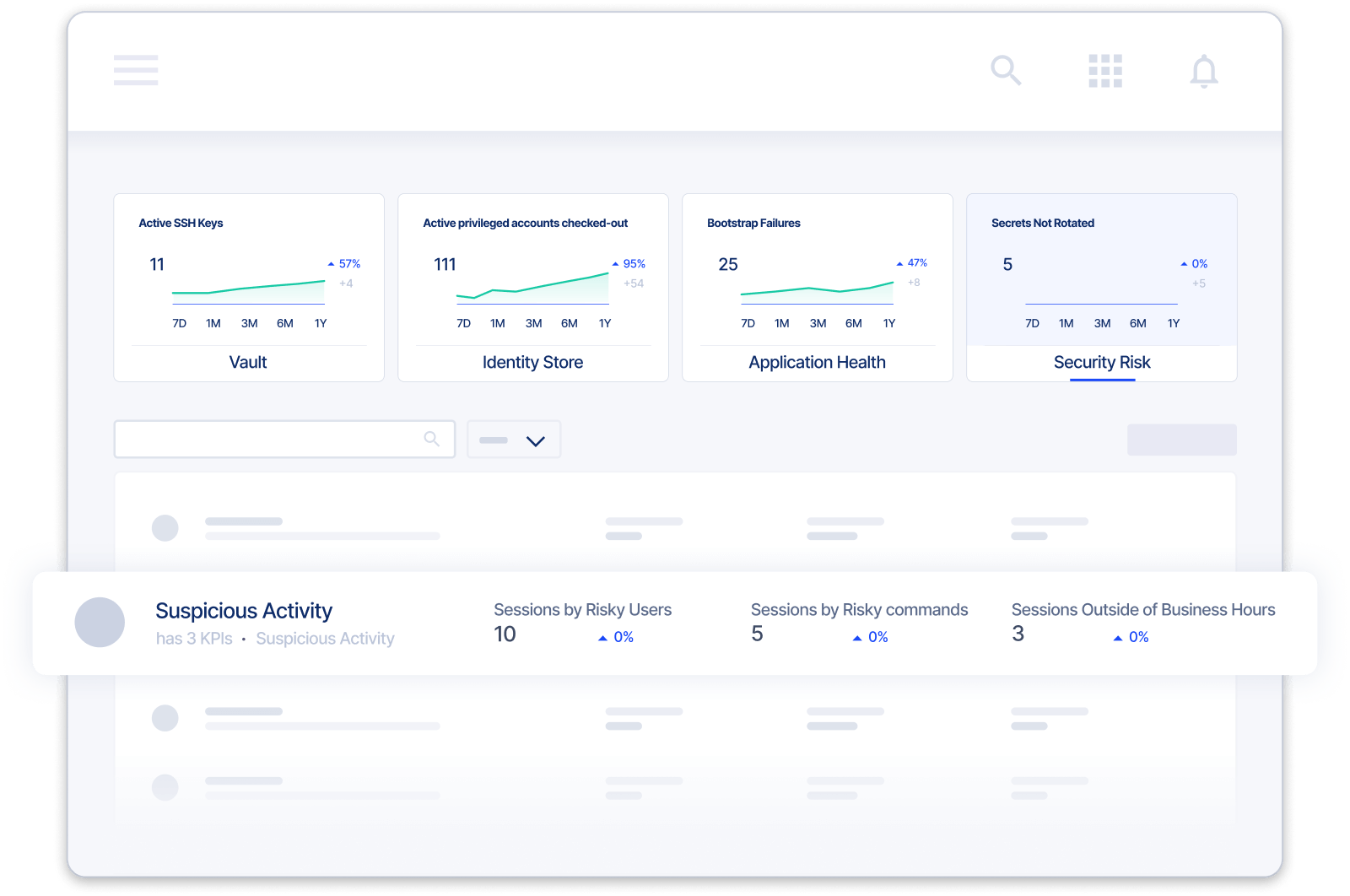Open the hamburger navigation menu

point(135,71)
